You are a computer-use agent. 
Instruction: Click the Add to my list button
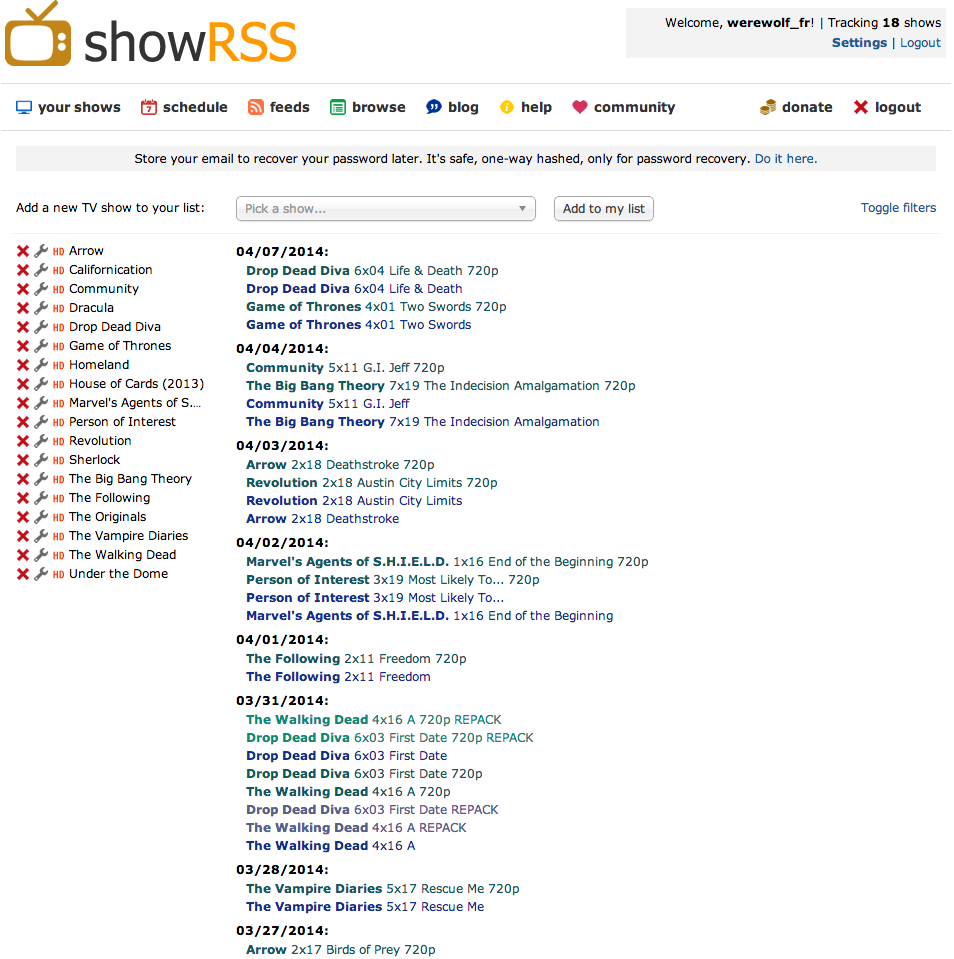click(604, 209)
